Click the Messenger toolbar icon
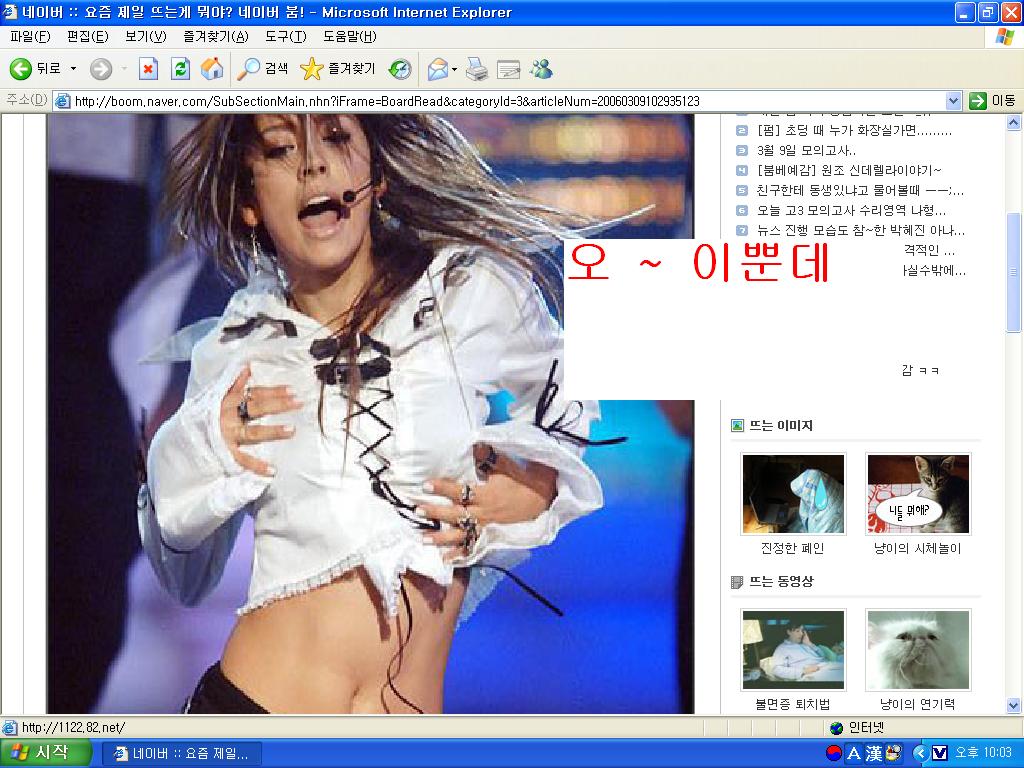Viewport: 1024px width, 768px height. [541, 69]
